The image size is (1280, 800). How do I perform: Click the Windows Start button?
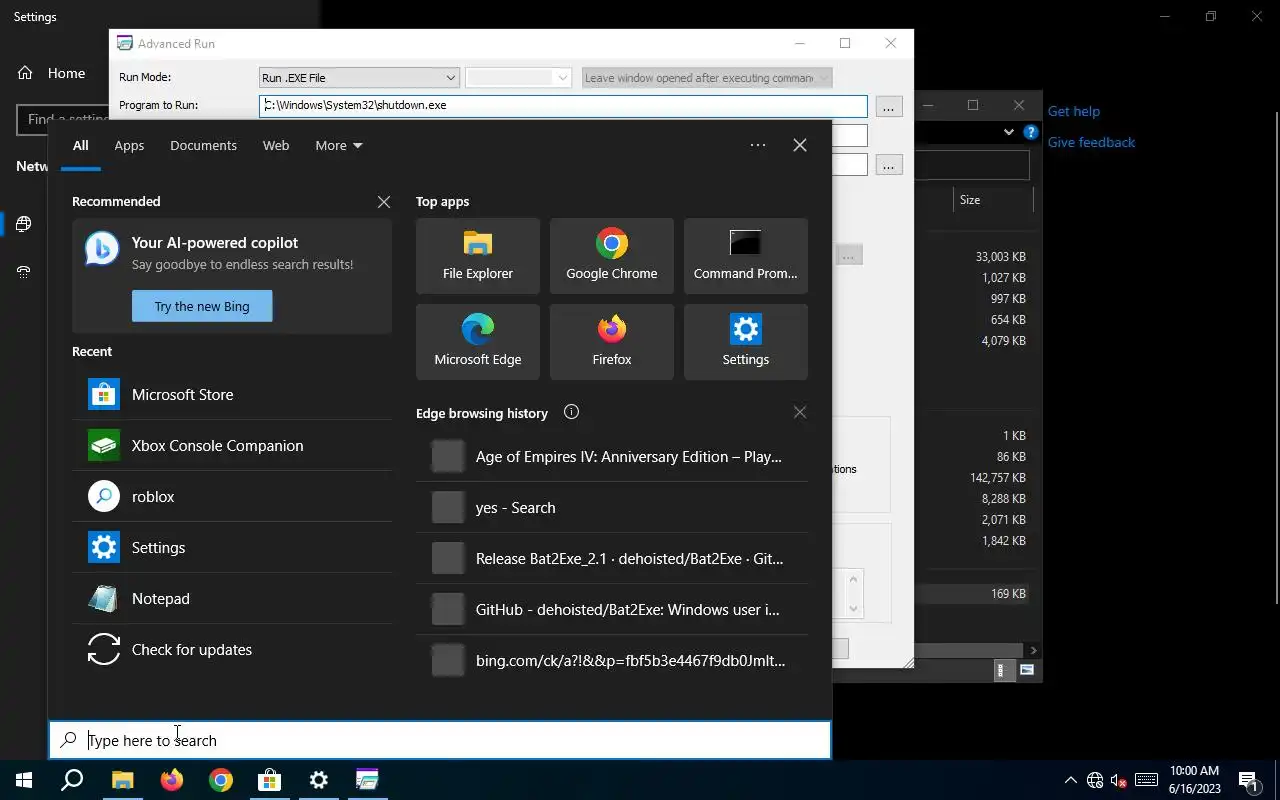24,780
